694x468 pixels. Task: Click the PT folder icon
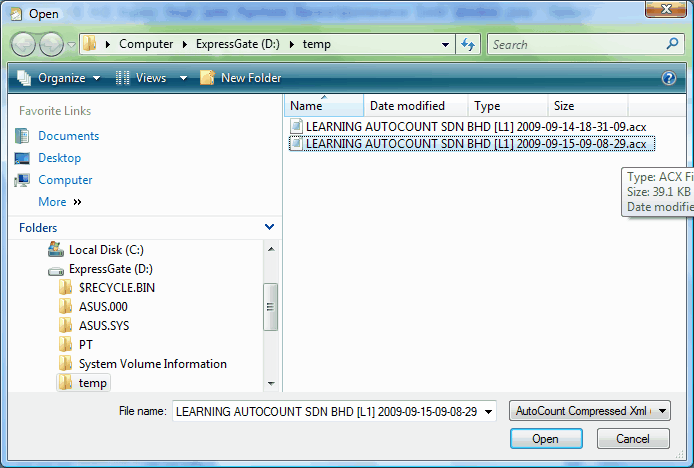pos(66,344)
